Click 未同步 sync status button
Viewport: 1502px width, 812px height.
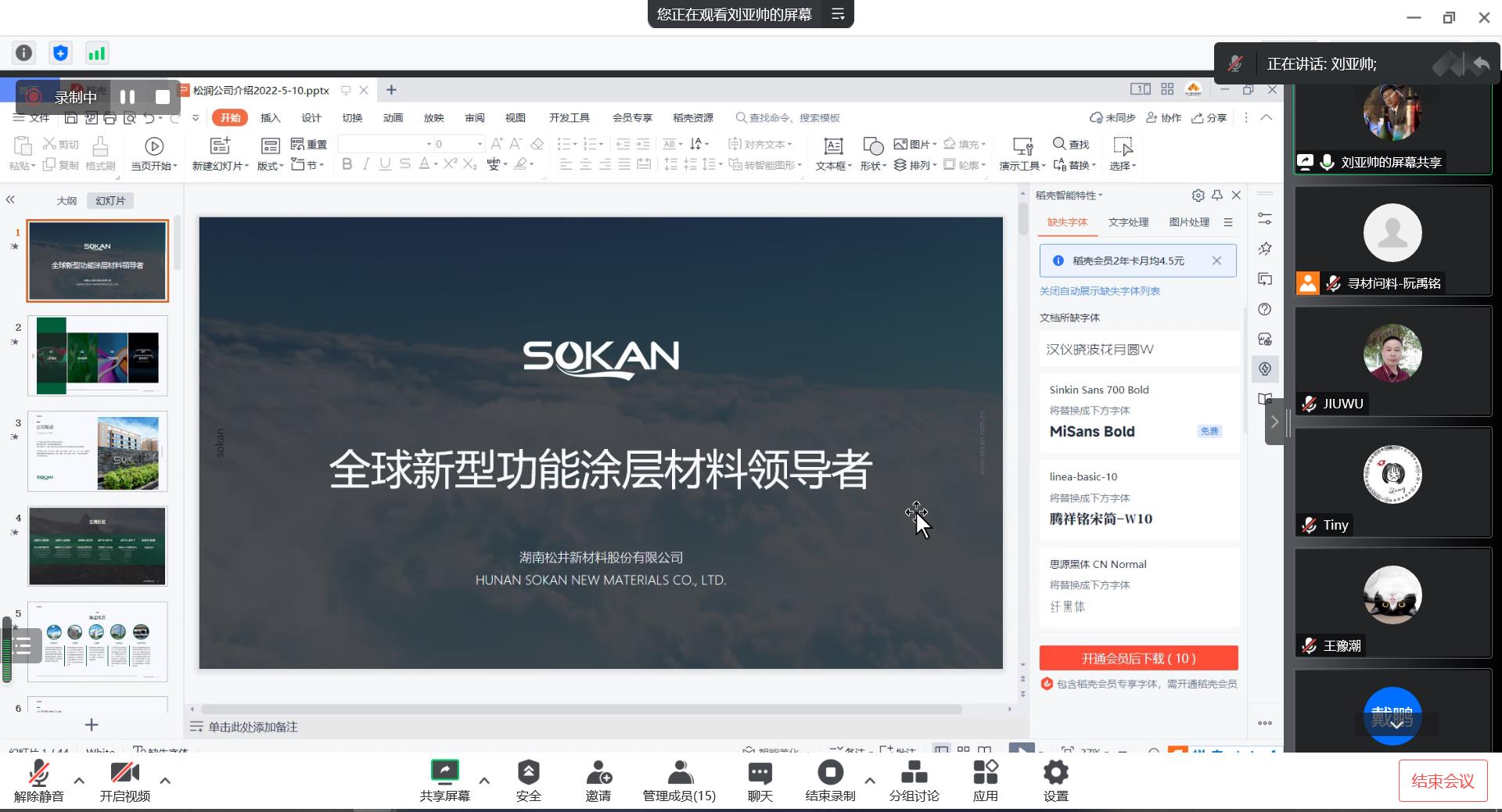point(1112,117)
